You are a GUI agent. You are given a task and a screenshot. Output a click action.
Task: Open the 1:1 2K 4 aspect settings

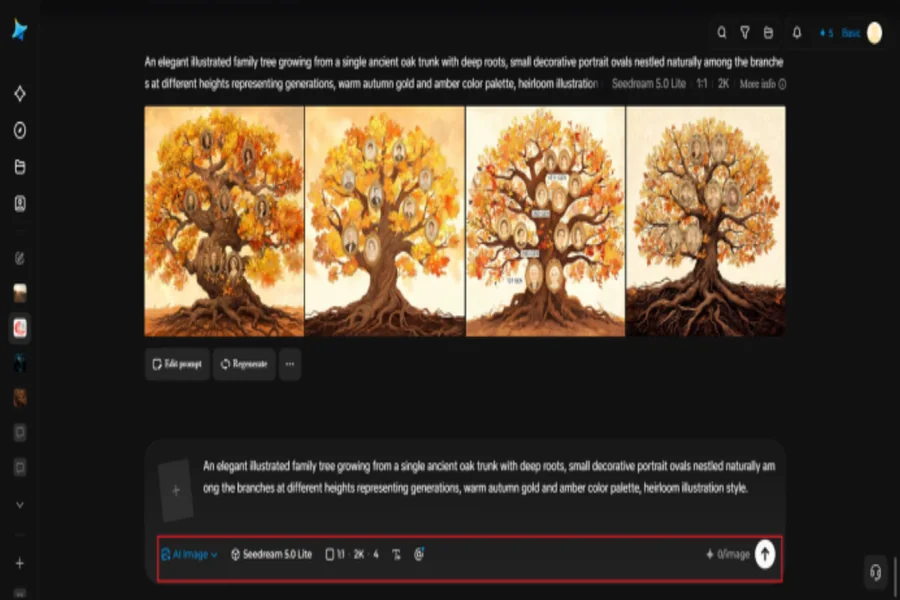[352, 555]
